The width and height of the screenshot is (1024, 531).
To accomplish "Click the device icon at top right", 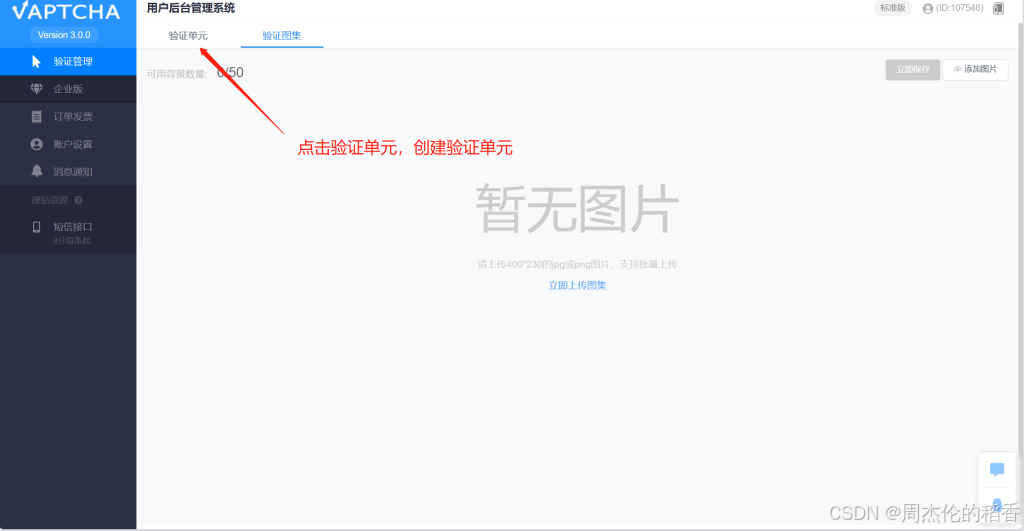I will click(x=998, y=9).
